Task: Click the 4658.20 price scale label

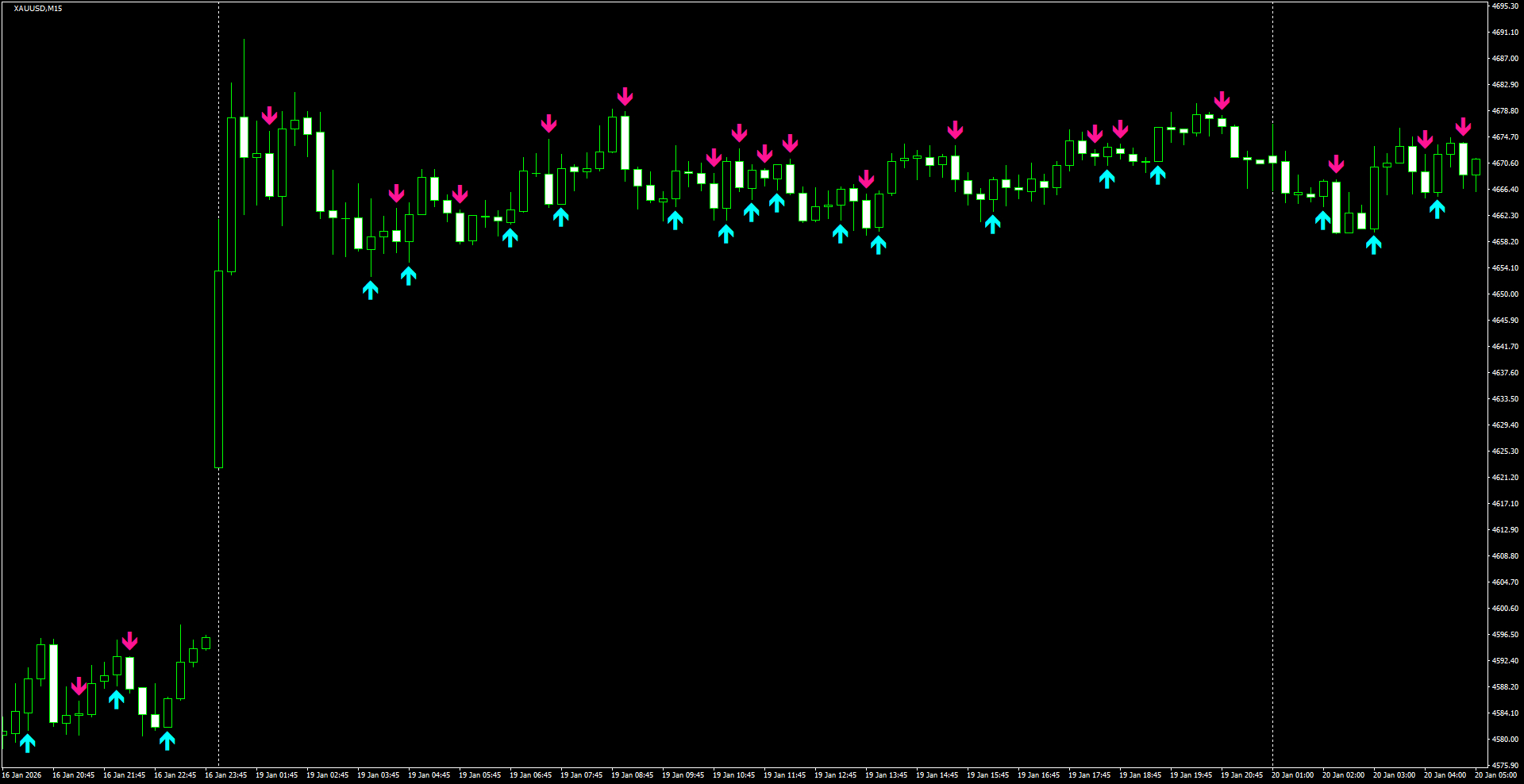Action: (x=1505, y=242)
